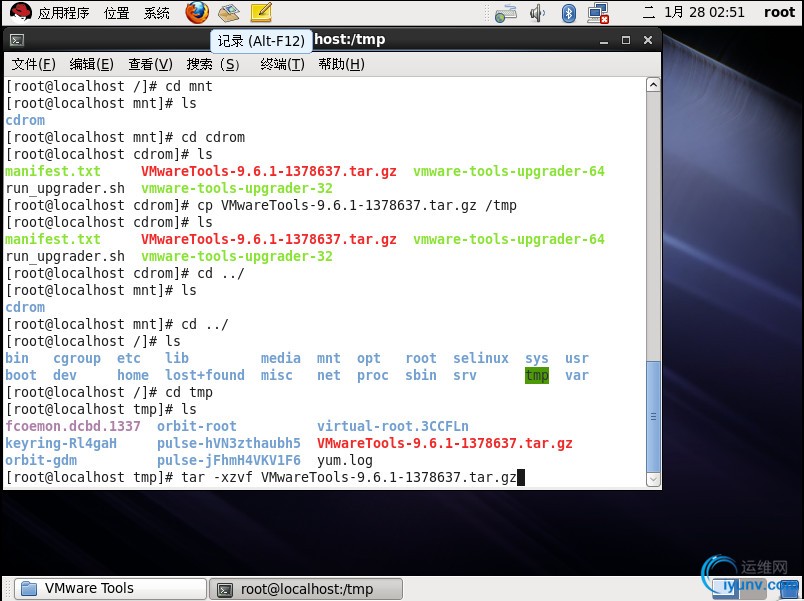Click keyring-Rl4gaH directory entry
Image resolution: width=804 pixels, height=601 pixels.
point(61,443)
